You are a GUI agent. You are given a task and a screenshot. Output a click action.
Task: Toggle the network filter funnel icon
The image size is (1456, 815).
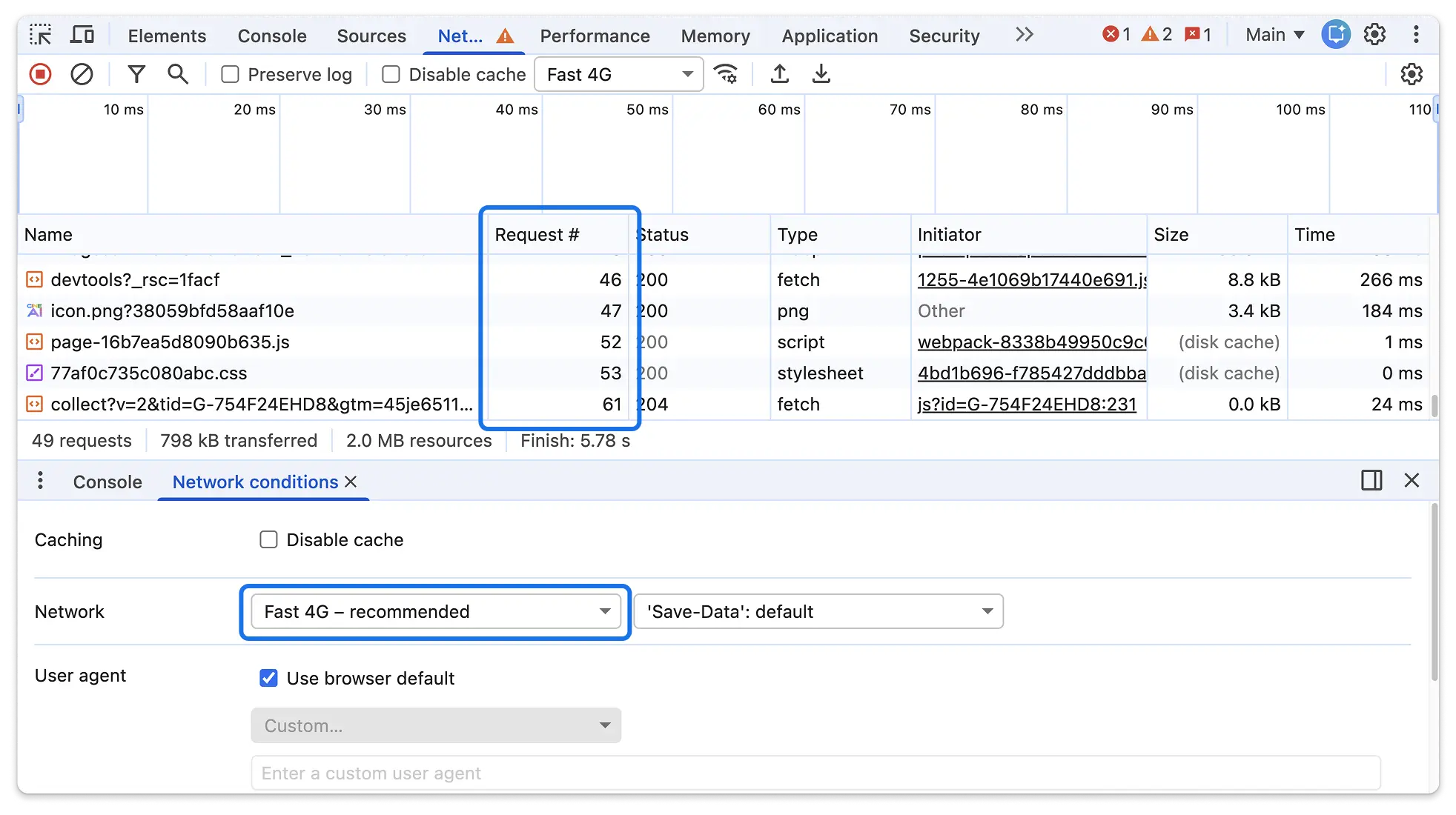[136, 74]
